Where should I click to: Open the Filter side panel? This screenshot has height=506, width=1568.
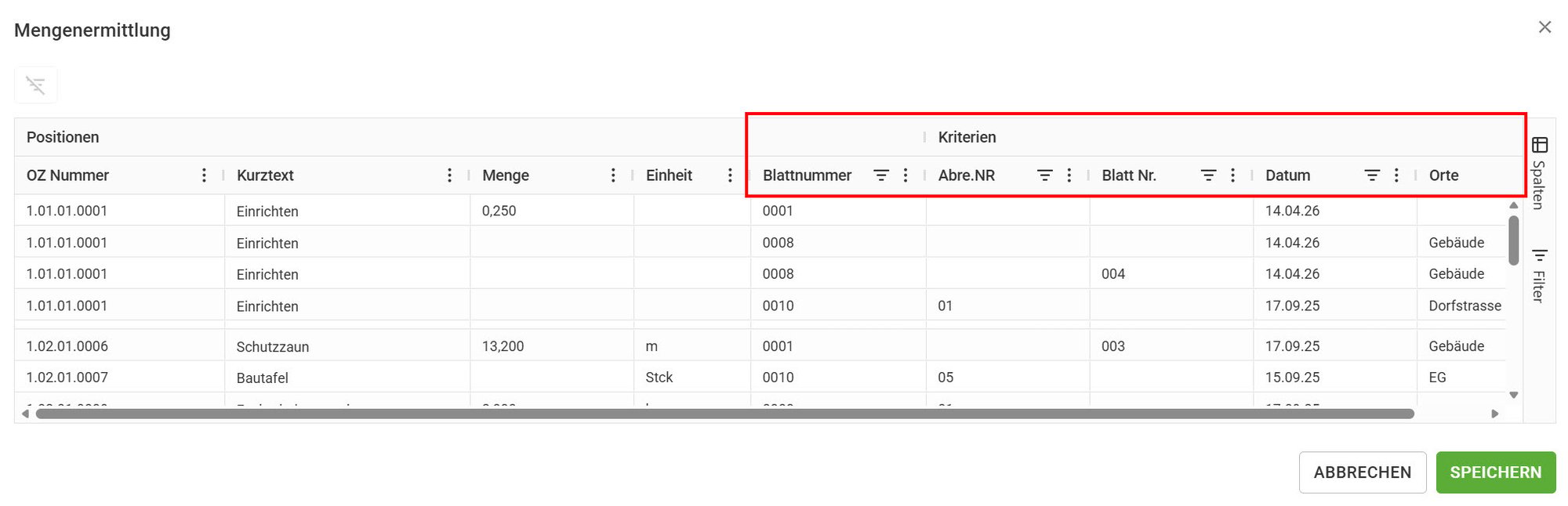pyautogui.click(x=1539, y=275)
